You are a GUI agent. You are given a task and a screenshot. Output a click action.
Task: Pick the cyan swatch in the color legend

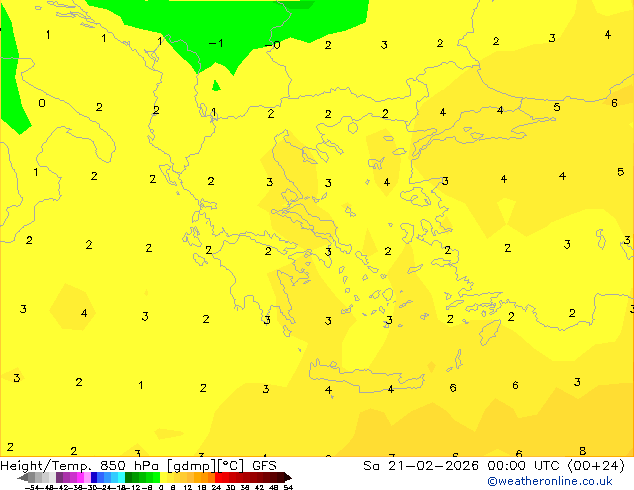[x=121, y=477]
